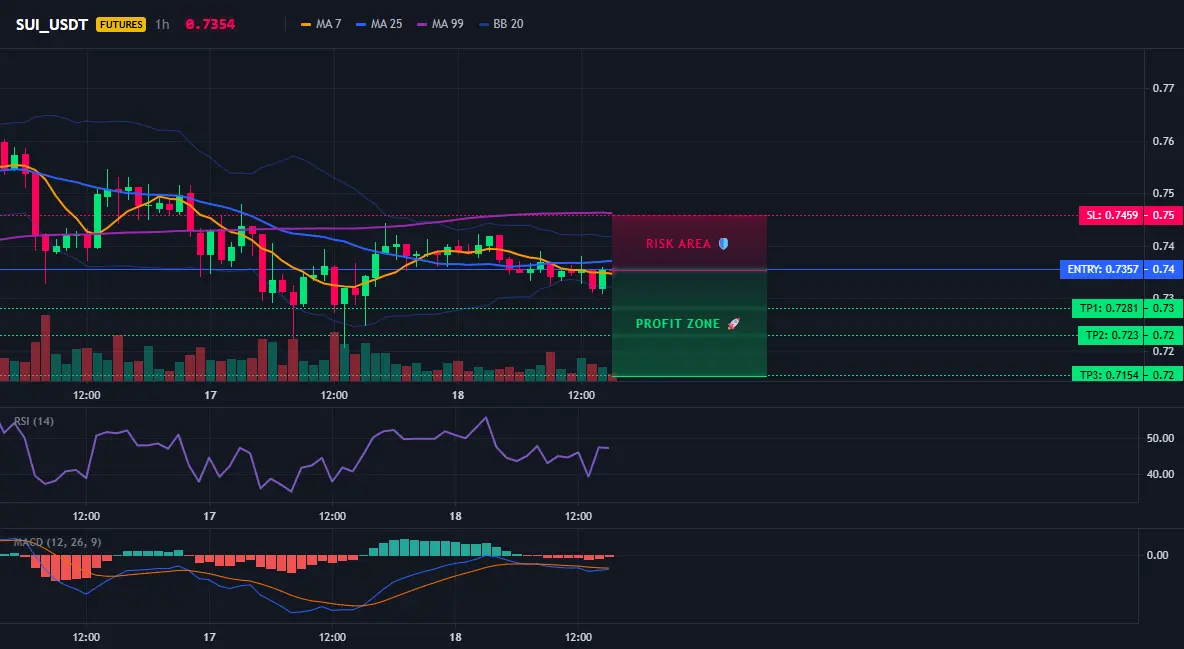Click the RISK AREA text
Image resolution: width=1184 pixels, height=649 pixels.
[678, 244]
